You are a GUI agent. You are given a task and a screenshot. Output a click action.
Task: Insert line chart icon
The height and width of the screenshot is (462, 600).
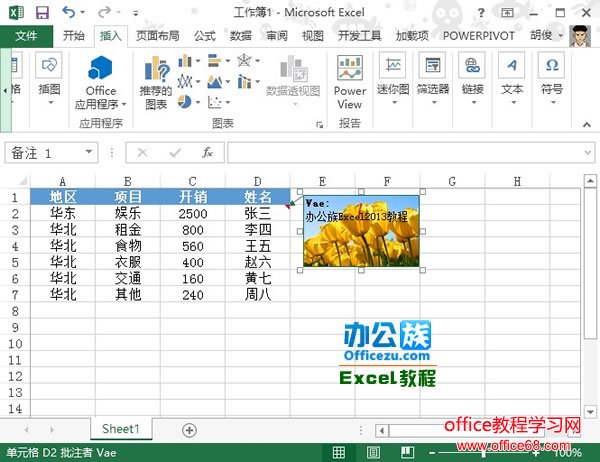point(185,81)
